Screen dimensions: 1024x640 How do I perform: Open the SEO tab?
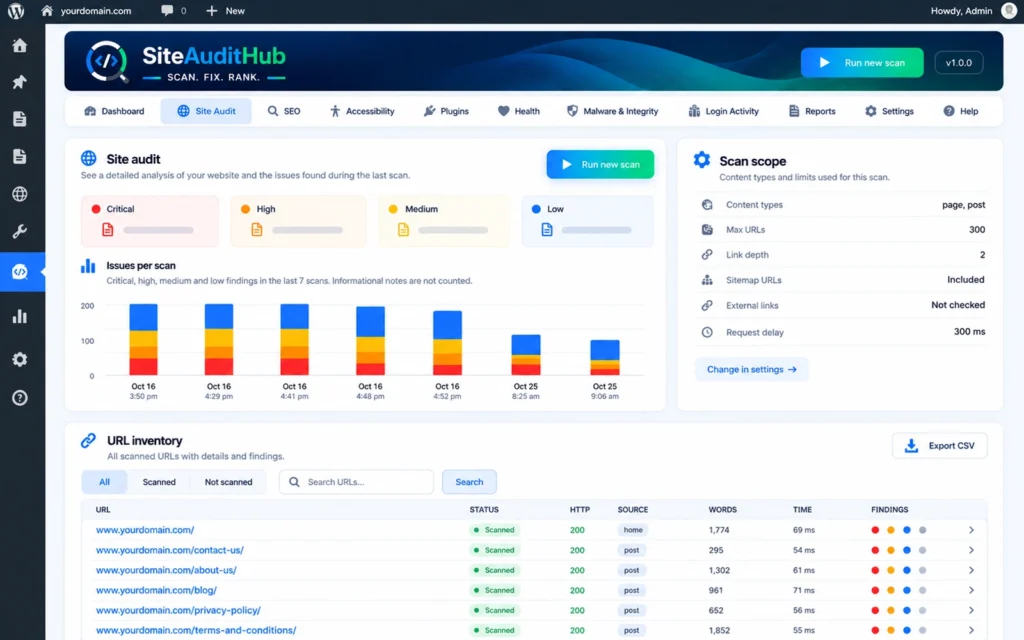pyautogui.click(x=284, y=111)
